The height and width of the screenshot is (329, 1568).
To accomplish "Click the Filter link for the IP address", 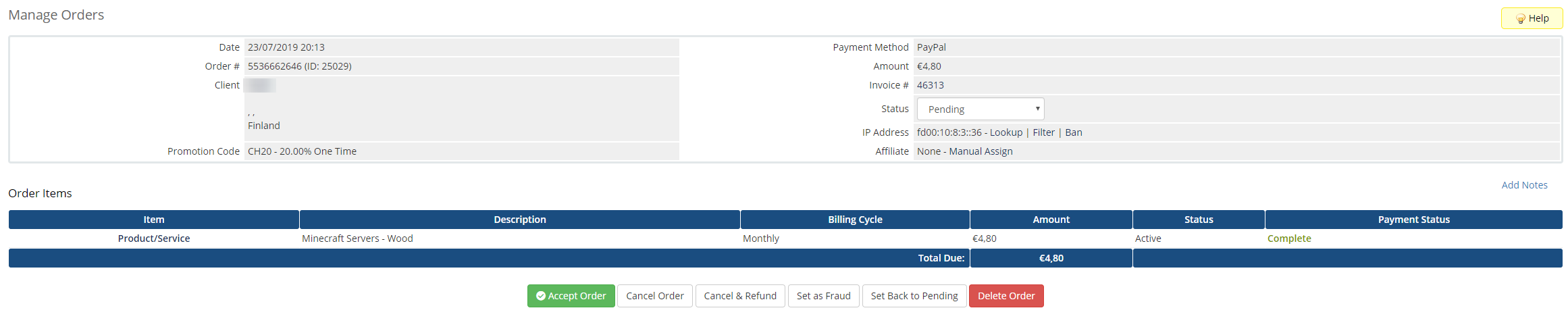I will 1043,132.
